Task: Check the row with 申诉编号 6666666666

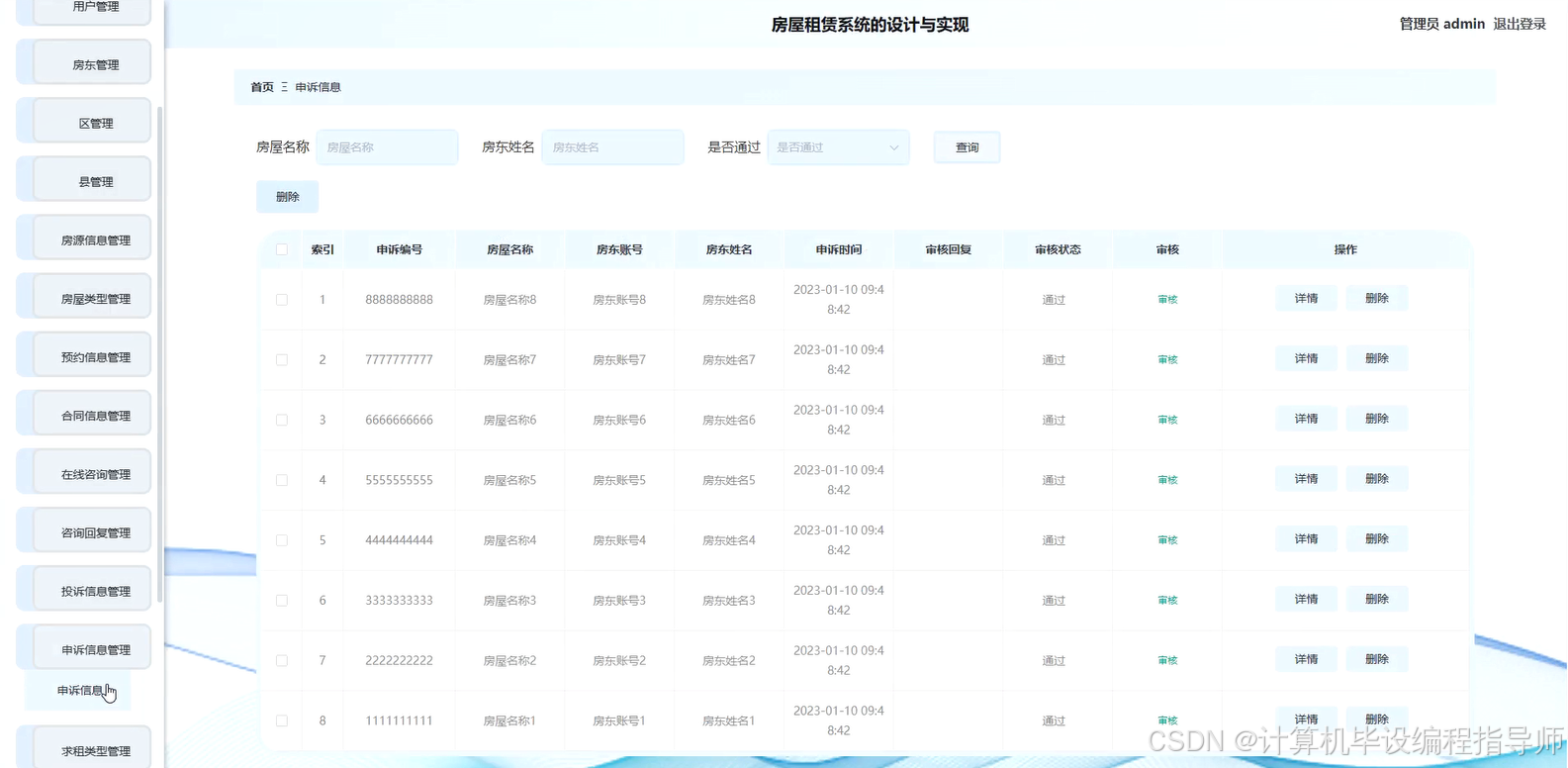Action: 282,420
